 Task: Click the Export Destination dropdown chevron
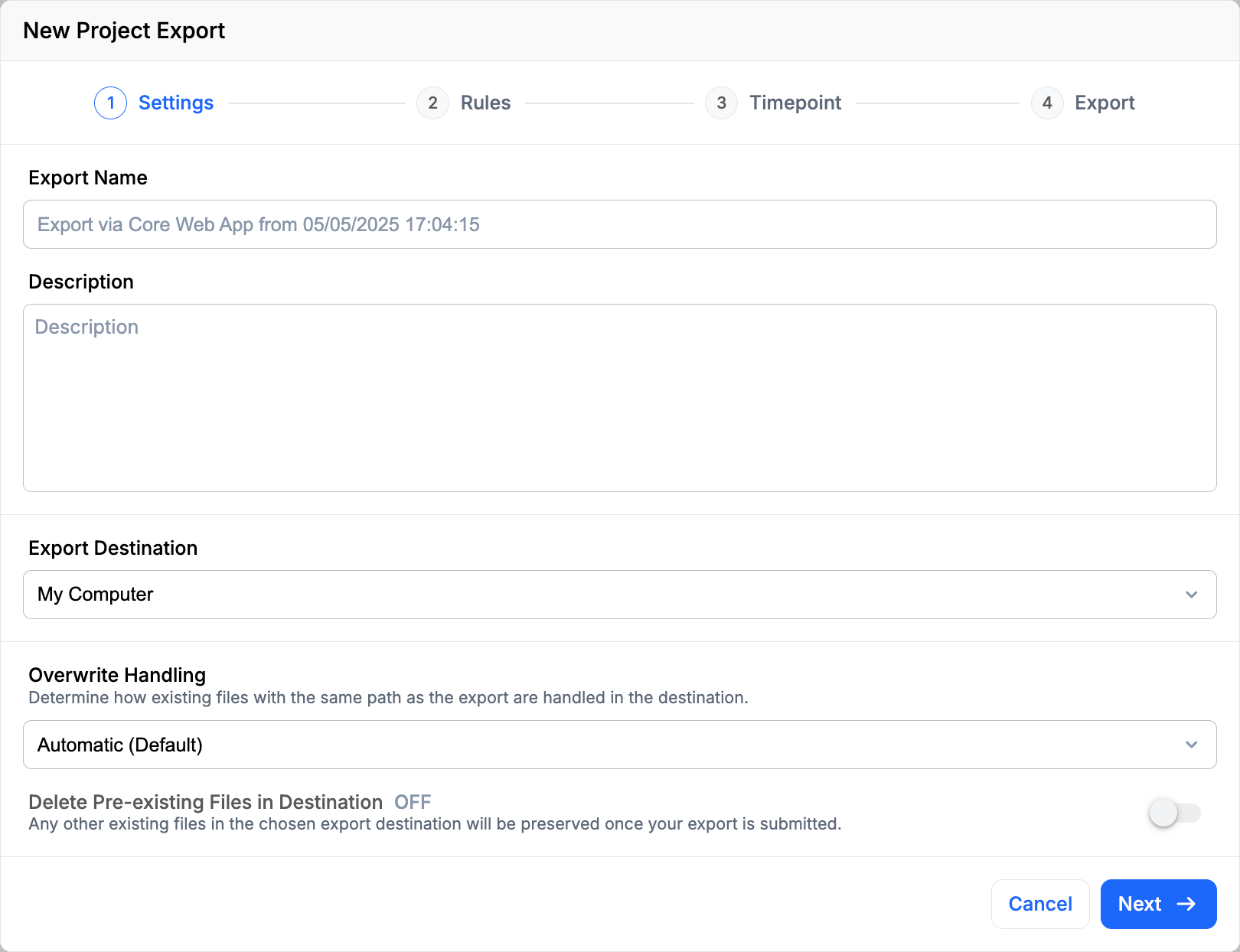pyautogui.click(x=1190, y=595)
